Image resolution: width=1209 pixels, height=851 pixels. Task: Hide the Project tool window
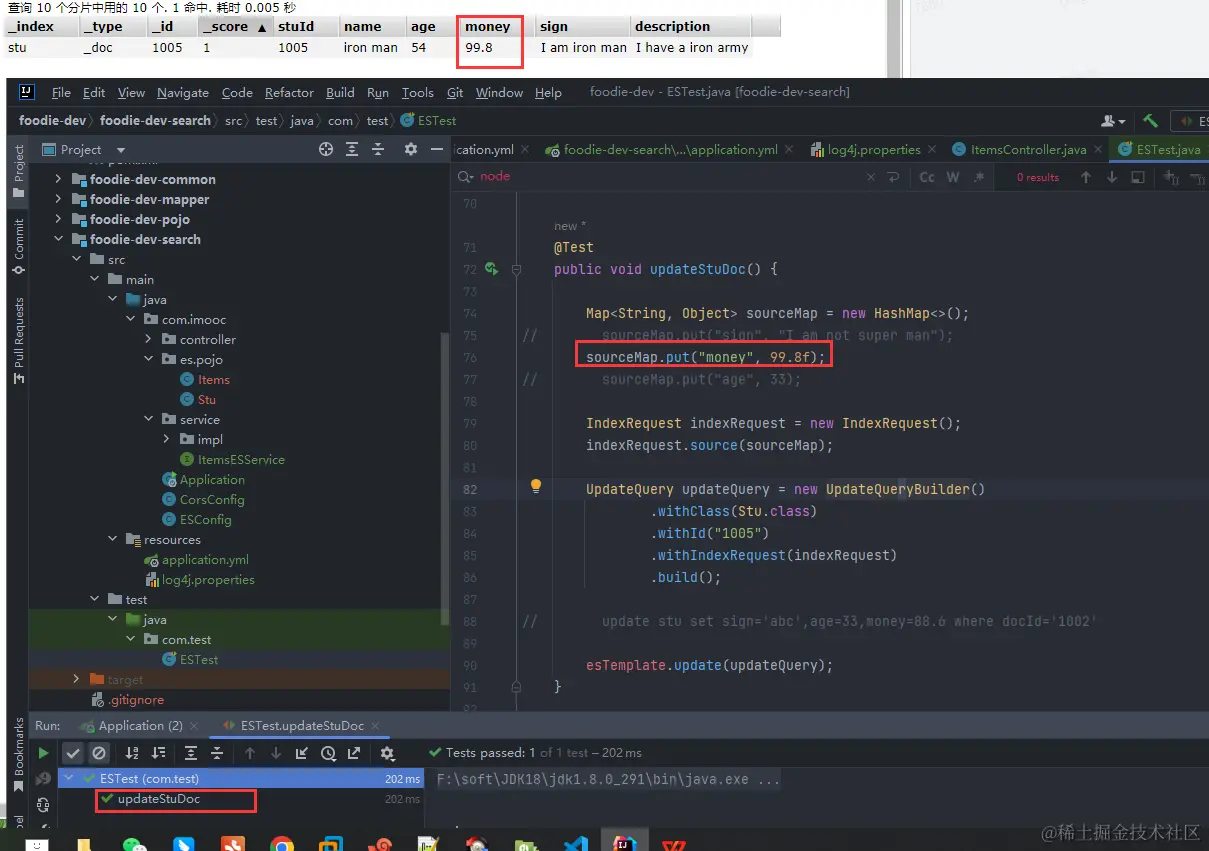click(x=436, y=149)
